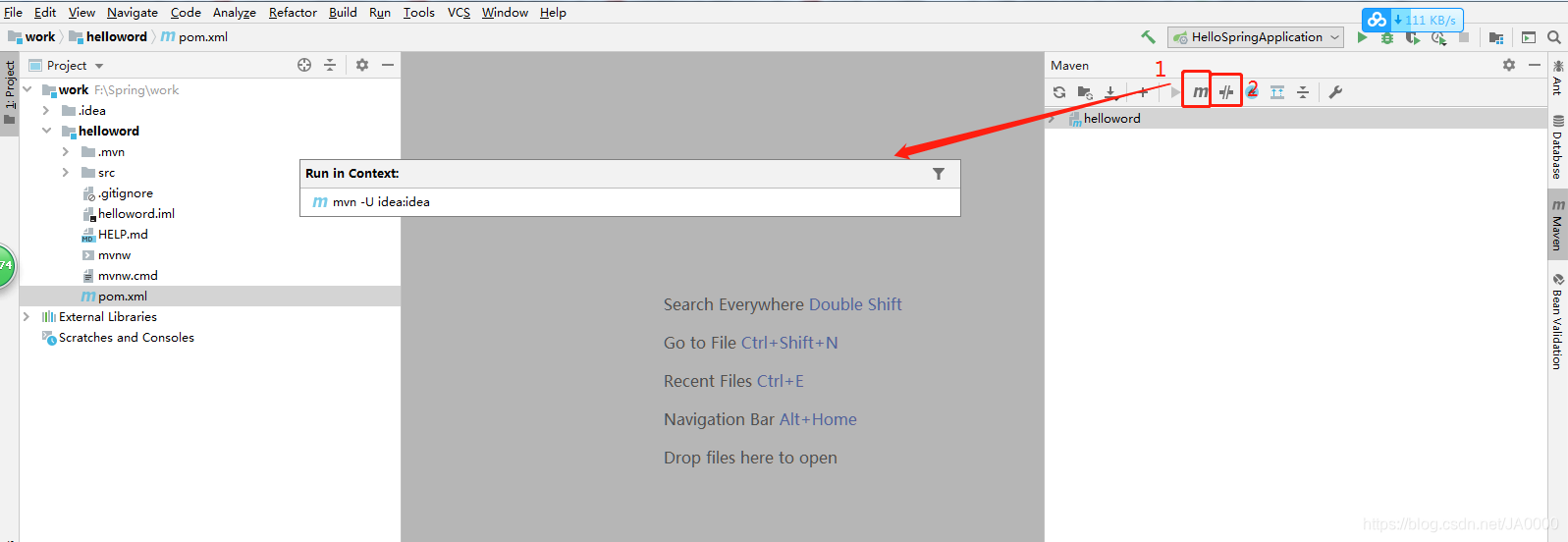The height and width of the screenshot is (542, 1568).
Task: Expand helloword node in Maven panel
Action: coord(1053,119)
